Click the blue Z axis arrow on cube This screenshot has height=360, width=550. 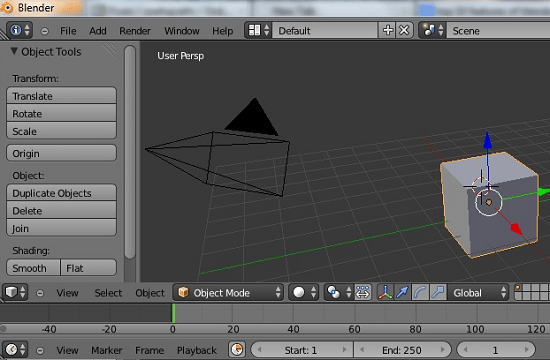pyautogui.click(x=488, y=140)
